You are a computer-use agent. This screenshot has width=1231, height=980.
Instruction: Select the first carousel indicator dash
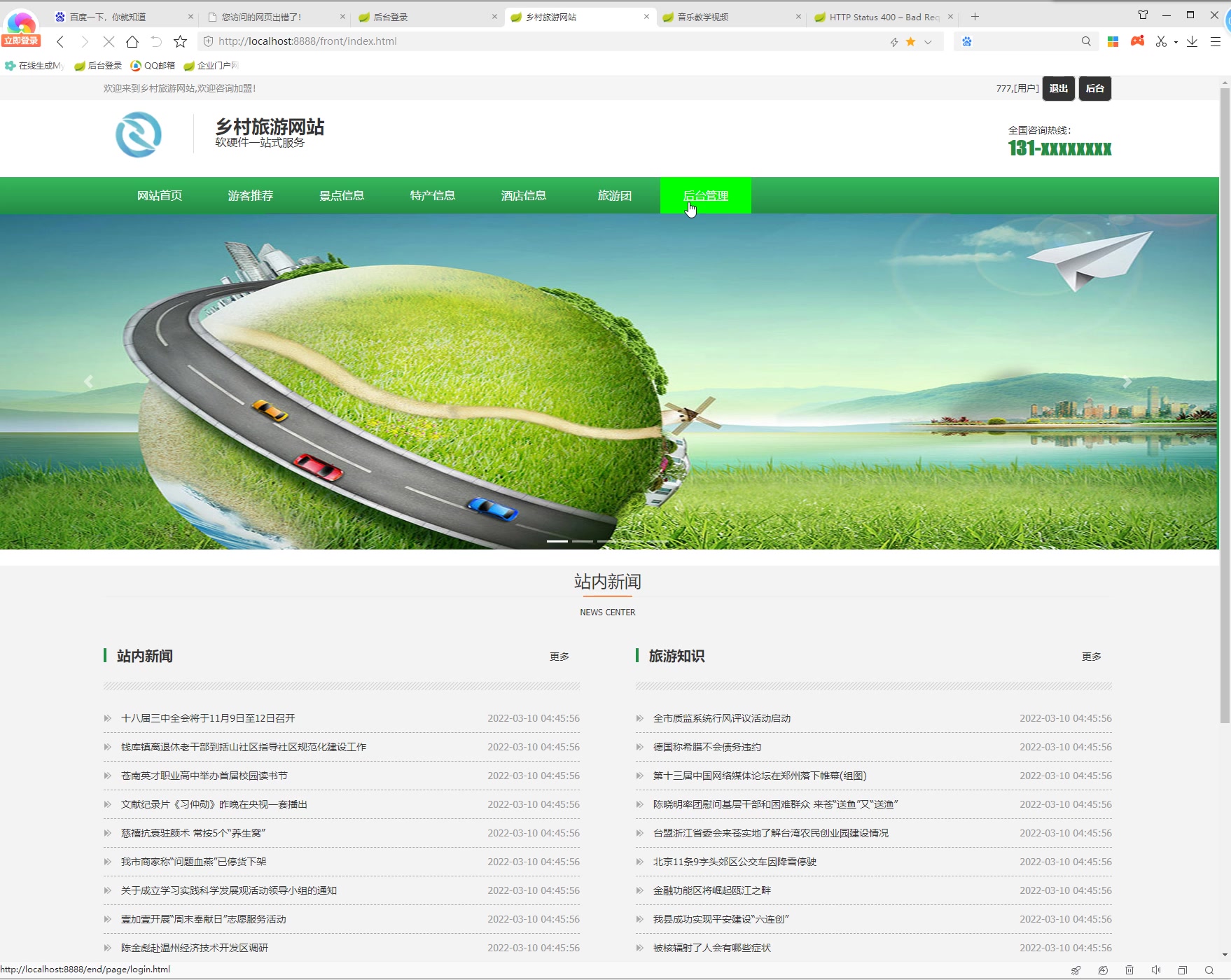coord(557,541)
